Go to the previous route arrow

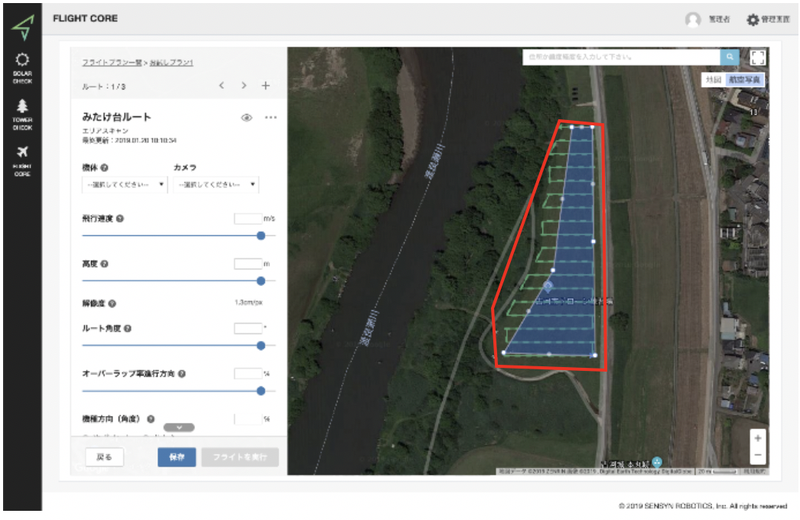(221, 86)
